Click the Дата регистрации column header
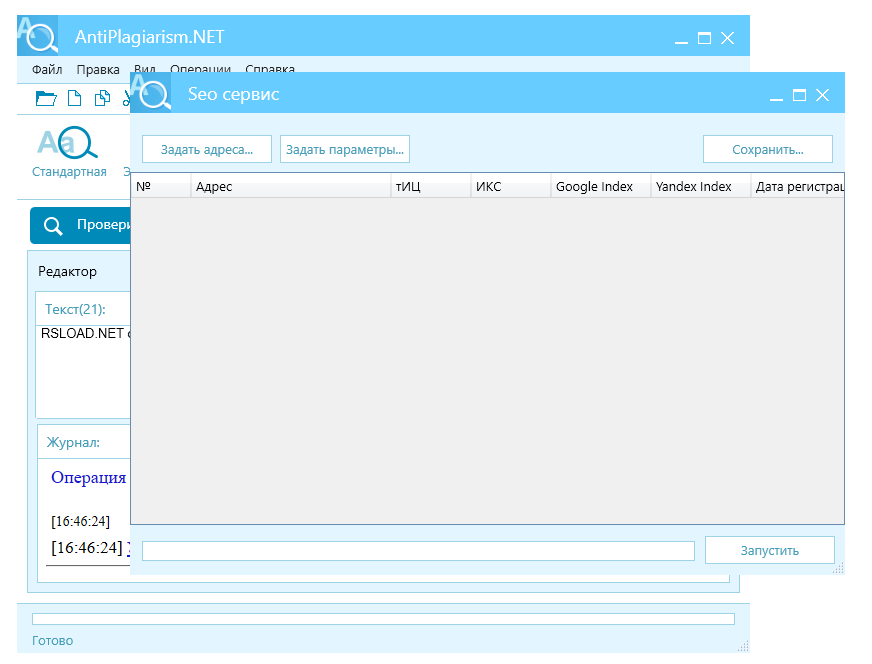872x664 pixels. 797,186
